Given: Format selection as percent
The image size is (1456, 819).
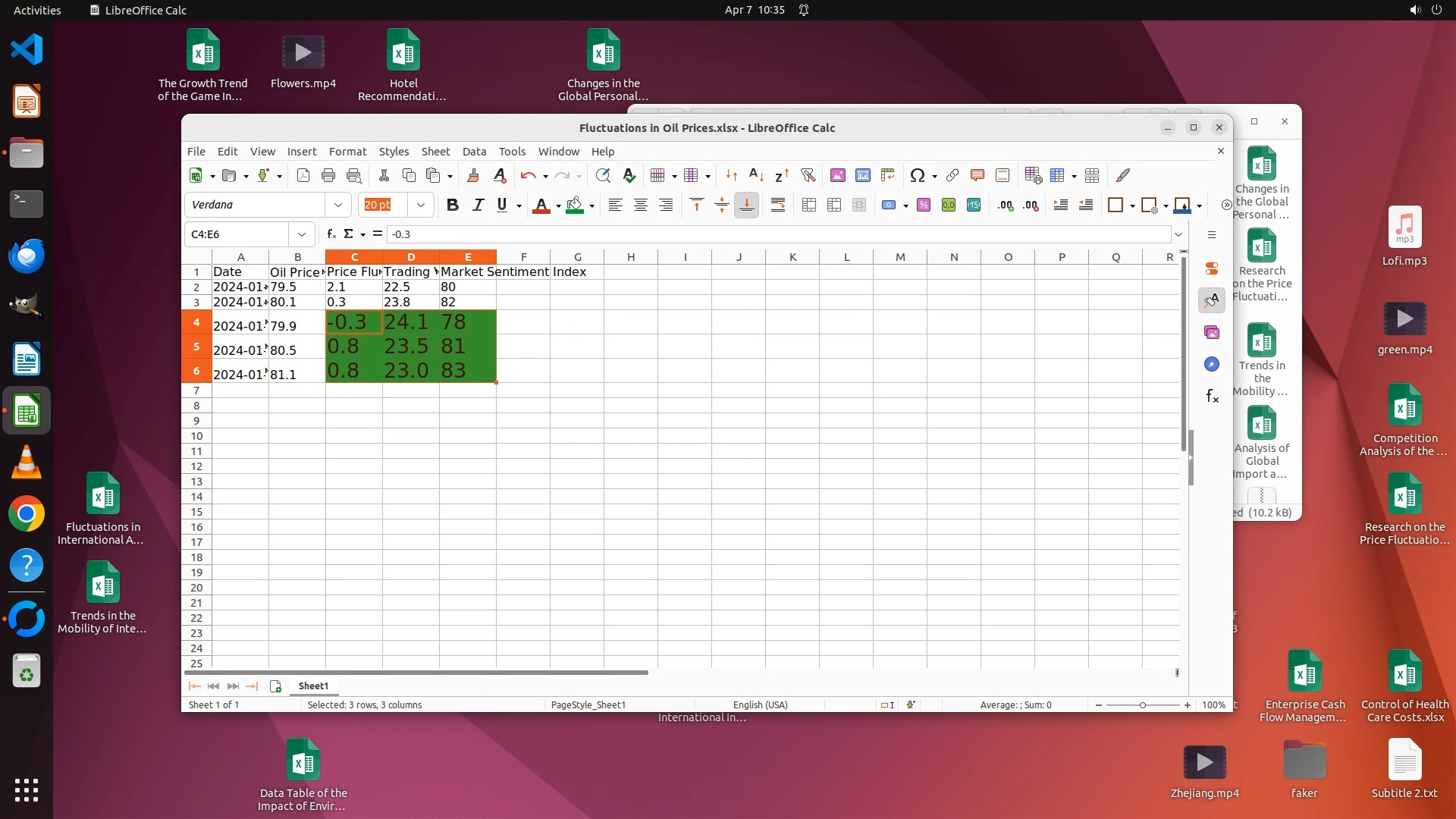Looking at the screenshot, I should pyautogui.click(x=923, y=206).
